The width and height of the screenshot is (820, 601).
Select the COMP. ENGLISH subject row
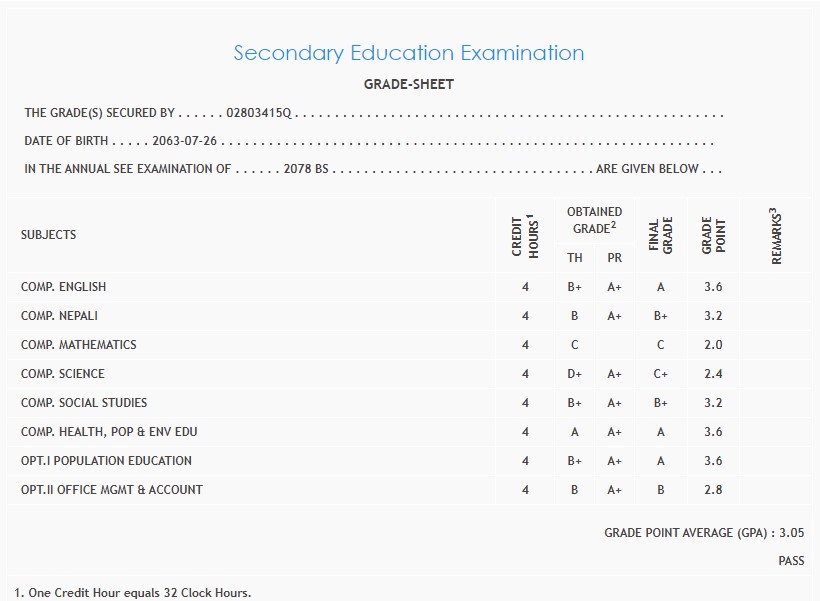pyautogui.click(x=63, y=287)
